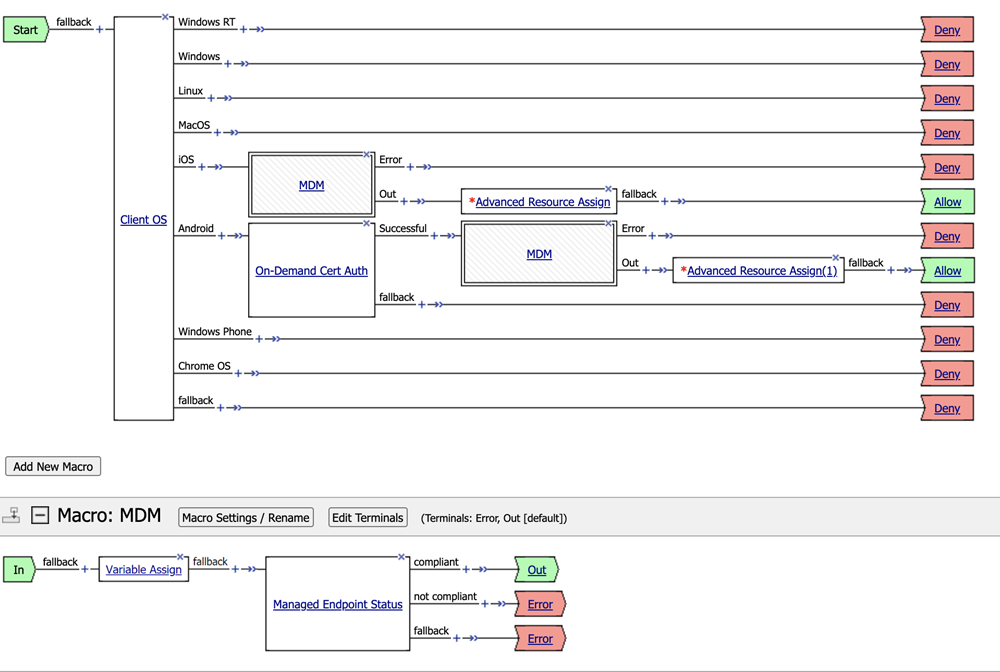Add an item on Windows RT branch
The image size is (1000, 672).
[x=243, y=30]
